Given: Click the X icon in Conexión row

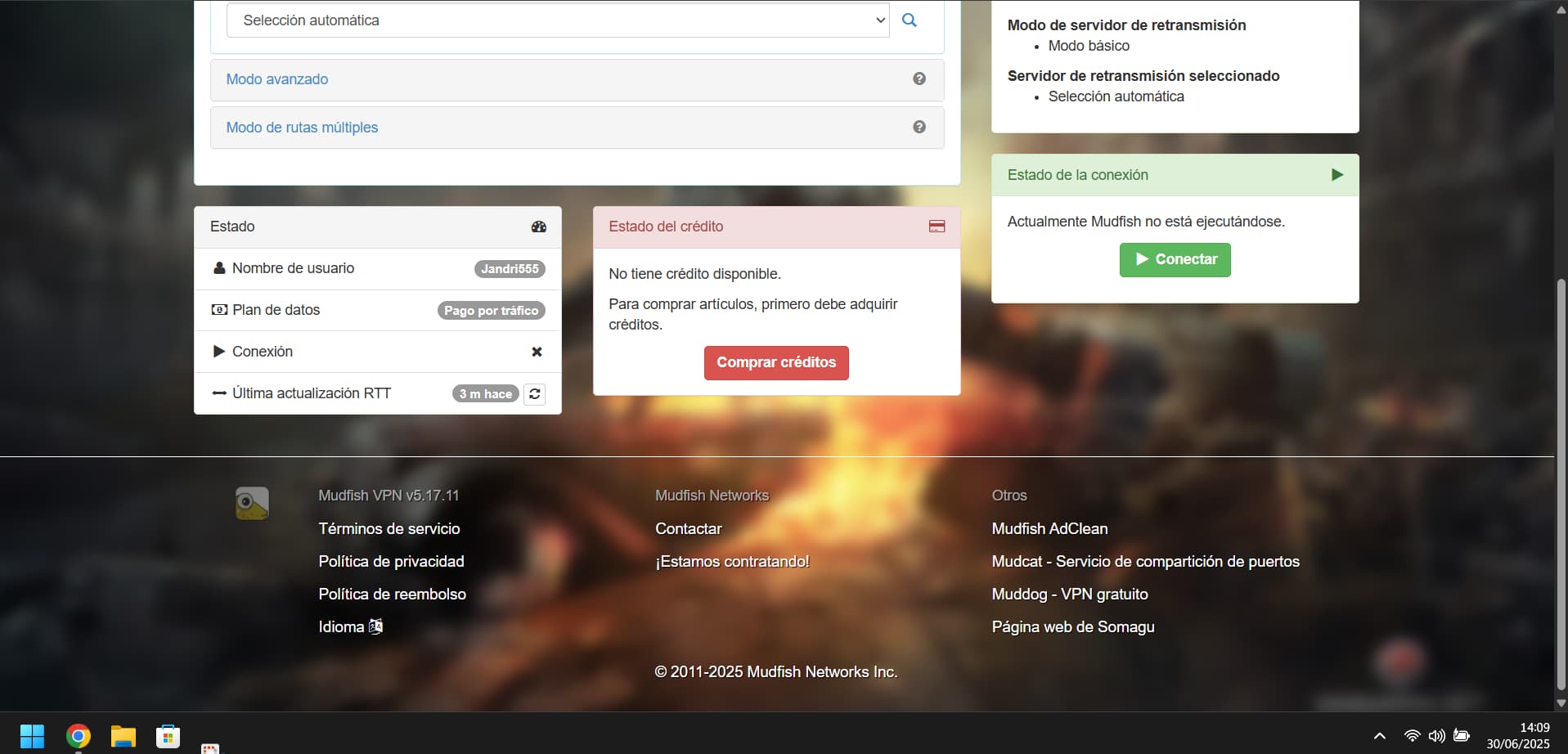Looking at the screenshot, I should pos(537,352).
